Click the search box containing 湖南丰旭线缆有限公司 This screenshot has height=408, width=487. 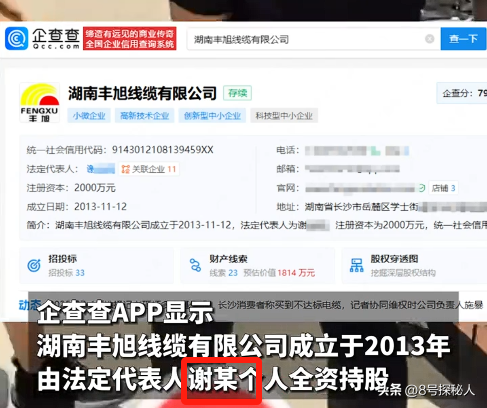coord(313,39)
